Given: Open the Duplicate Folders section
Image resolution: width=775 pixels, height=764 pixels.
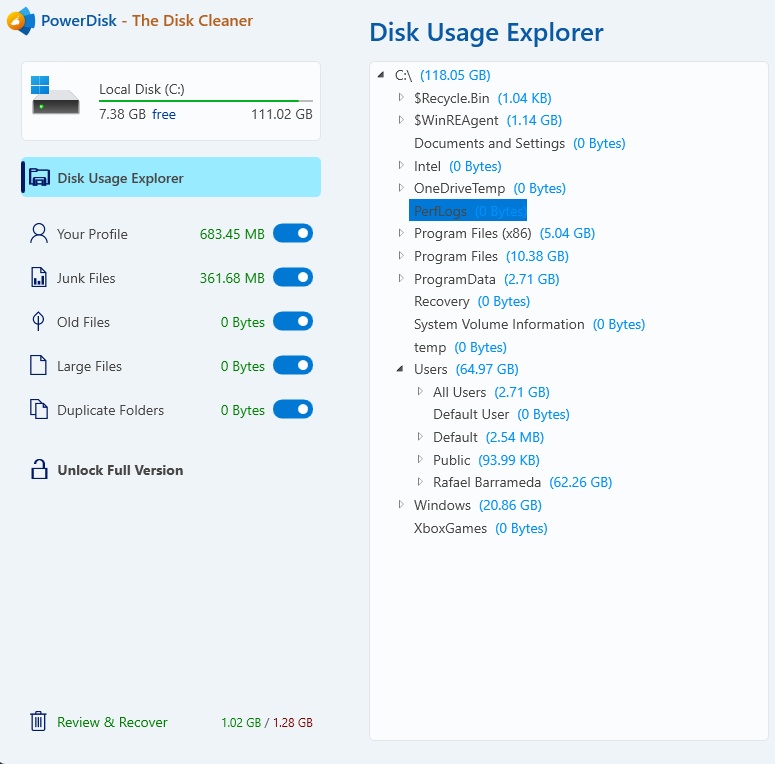Looking at the screenshot, I should coord(111,410).
